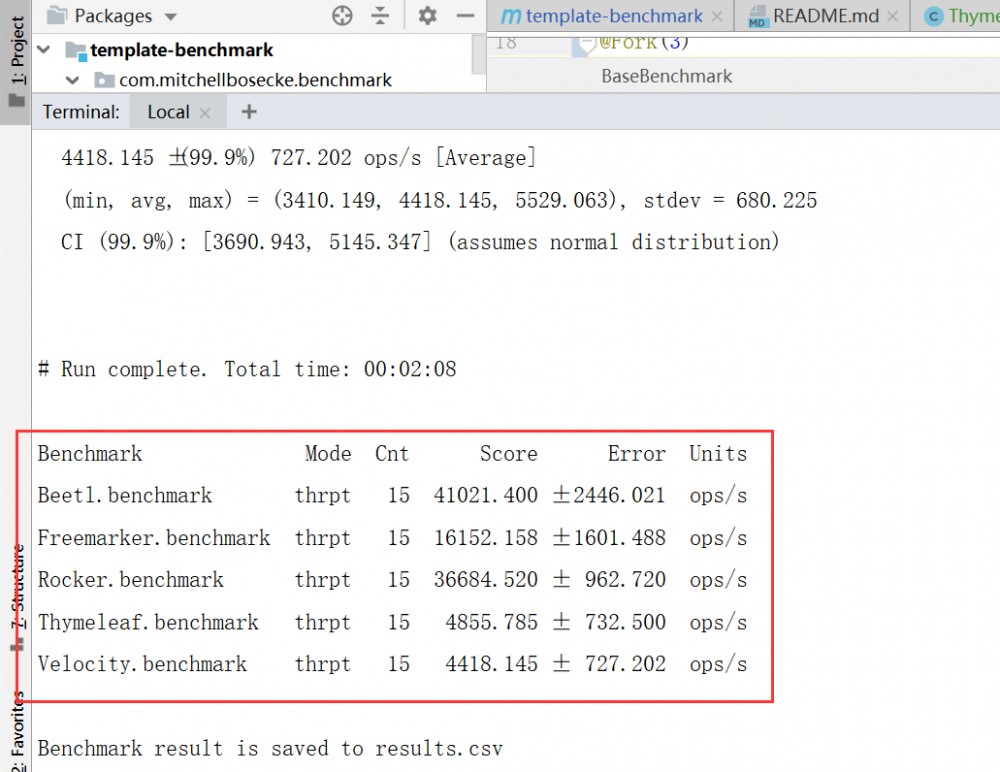Click the BaseBenchmark breadcrumb

[x=666, y=77]
